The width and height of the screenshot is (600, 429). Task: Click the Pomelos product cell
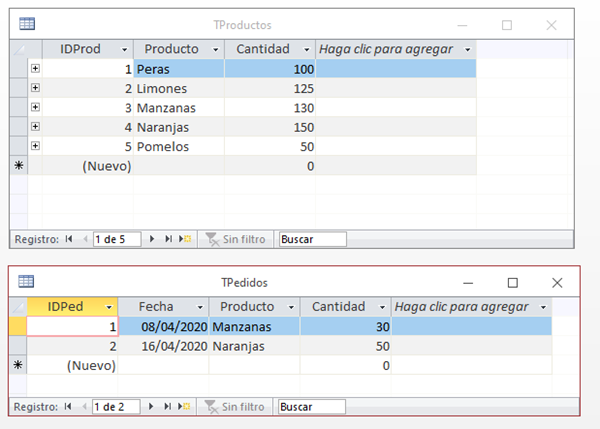[x=179, y=147]
